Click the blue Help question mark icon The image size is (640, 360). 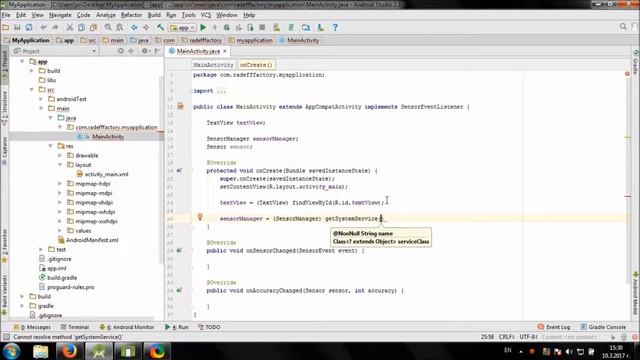[x=335, y=27]
